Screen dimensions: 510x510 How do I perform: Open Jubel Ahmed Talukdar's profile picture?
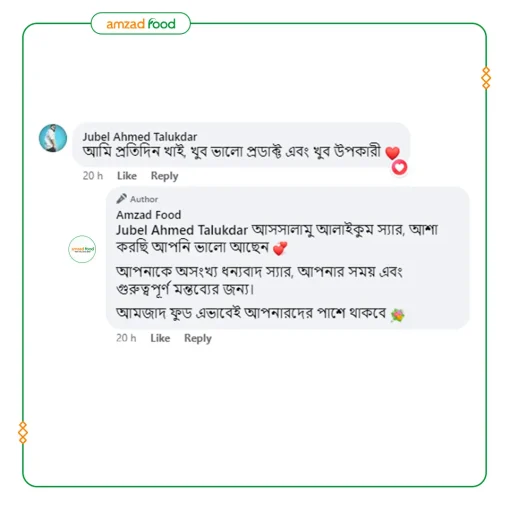coord(53,138)
